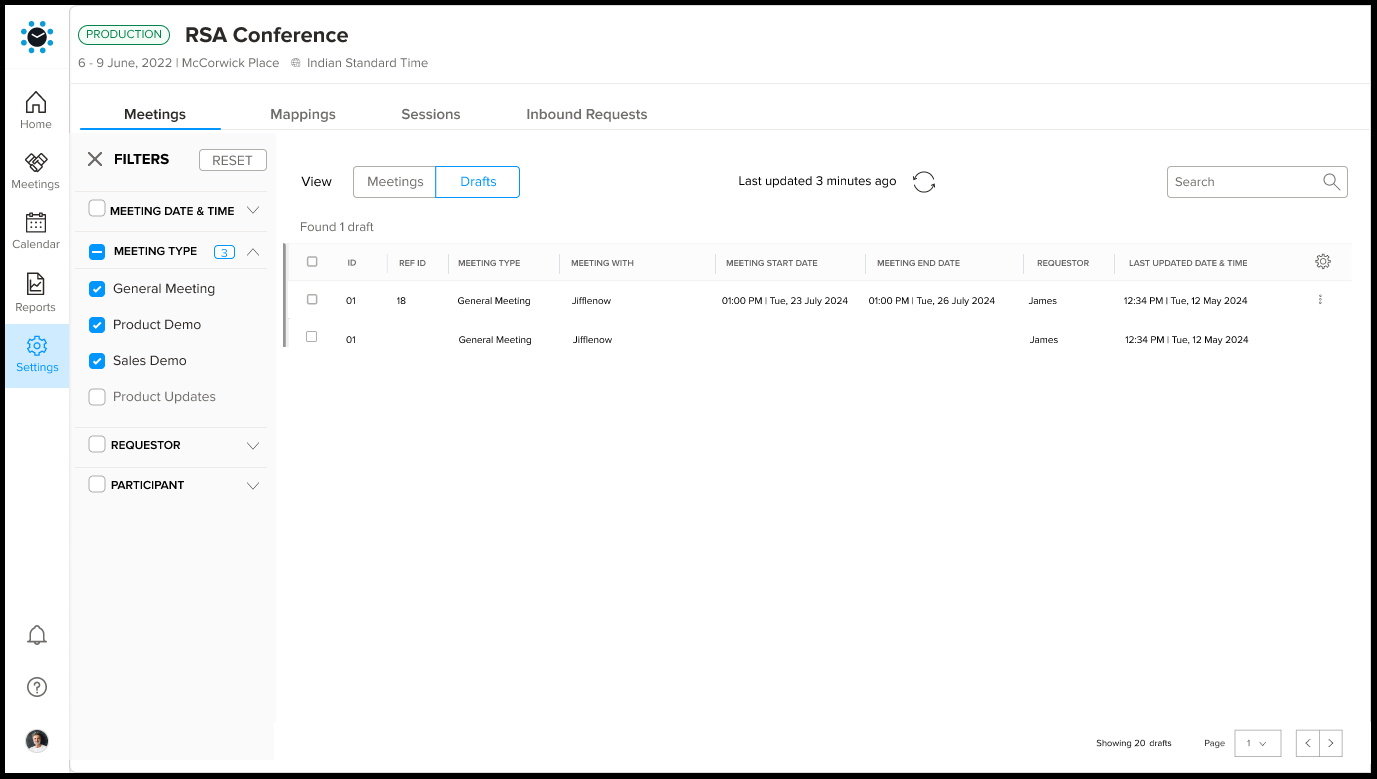Select the Drafts view button
Image resolution: width=1377 pixels, height=779 pixels.
coord(478,182)
